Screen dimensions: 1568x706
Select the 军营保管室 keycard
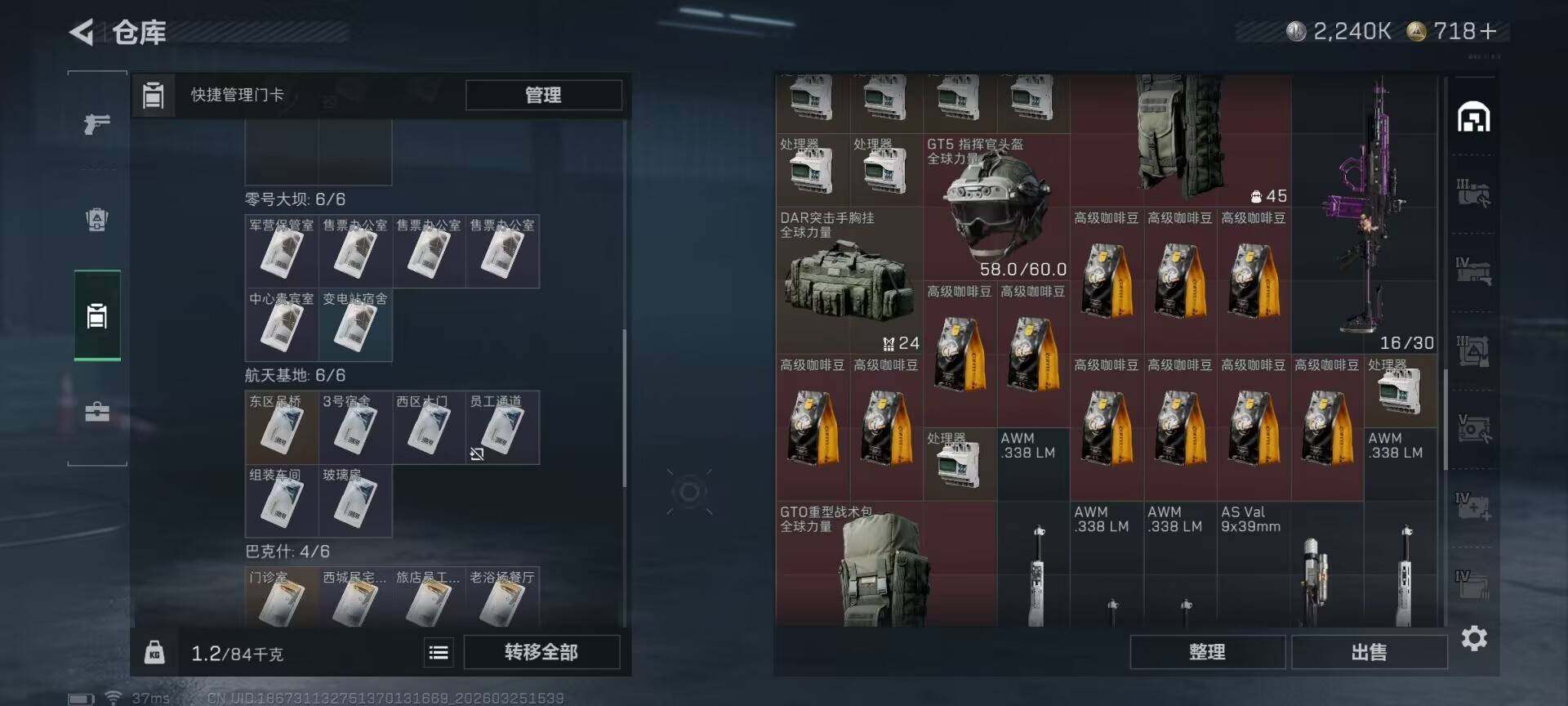(282, 251)
